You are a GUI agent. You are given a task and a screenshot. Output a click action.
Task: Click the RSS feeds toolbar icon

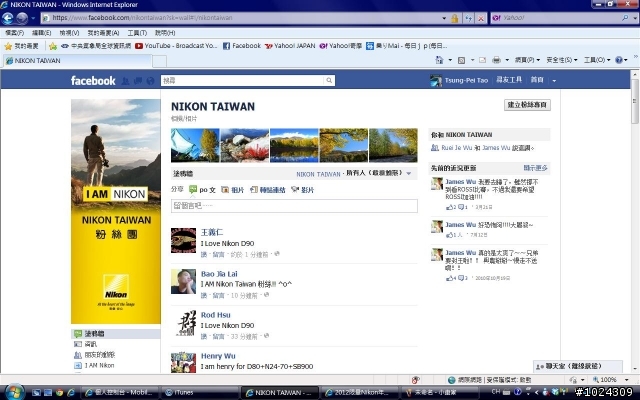click(462, 60)
